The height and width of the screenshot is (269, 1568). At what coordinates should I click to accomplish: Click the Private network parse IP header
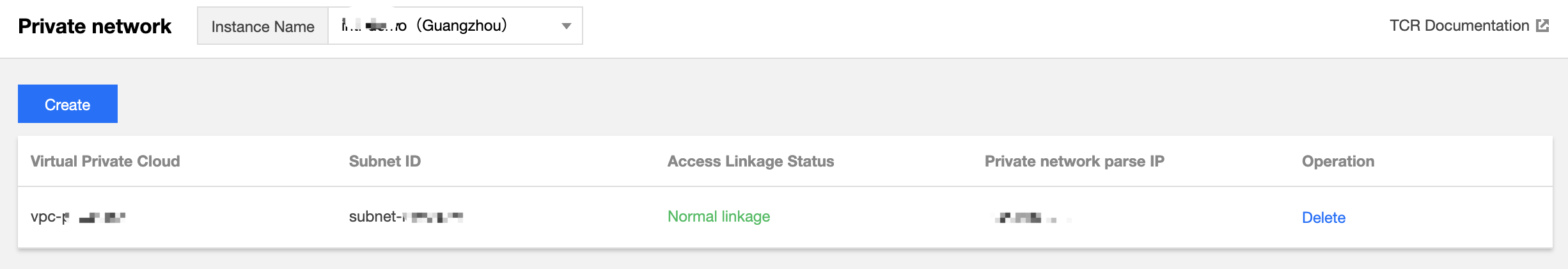coord(1074,161)
